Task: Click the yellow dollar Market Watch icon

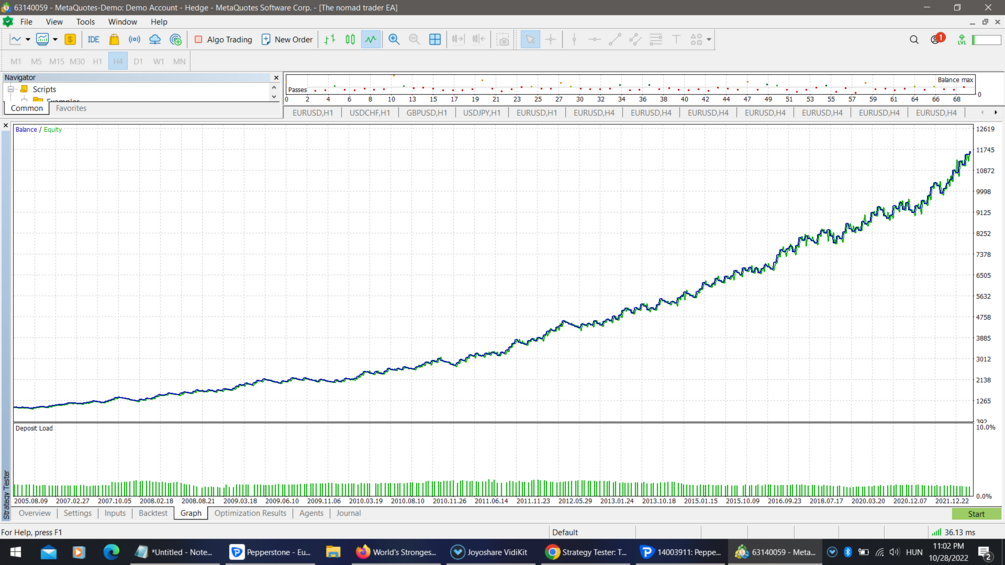Action: (x=70, y=40)
